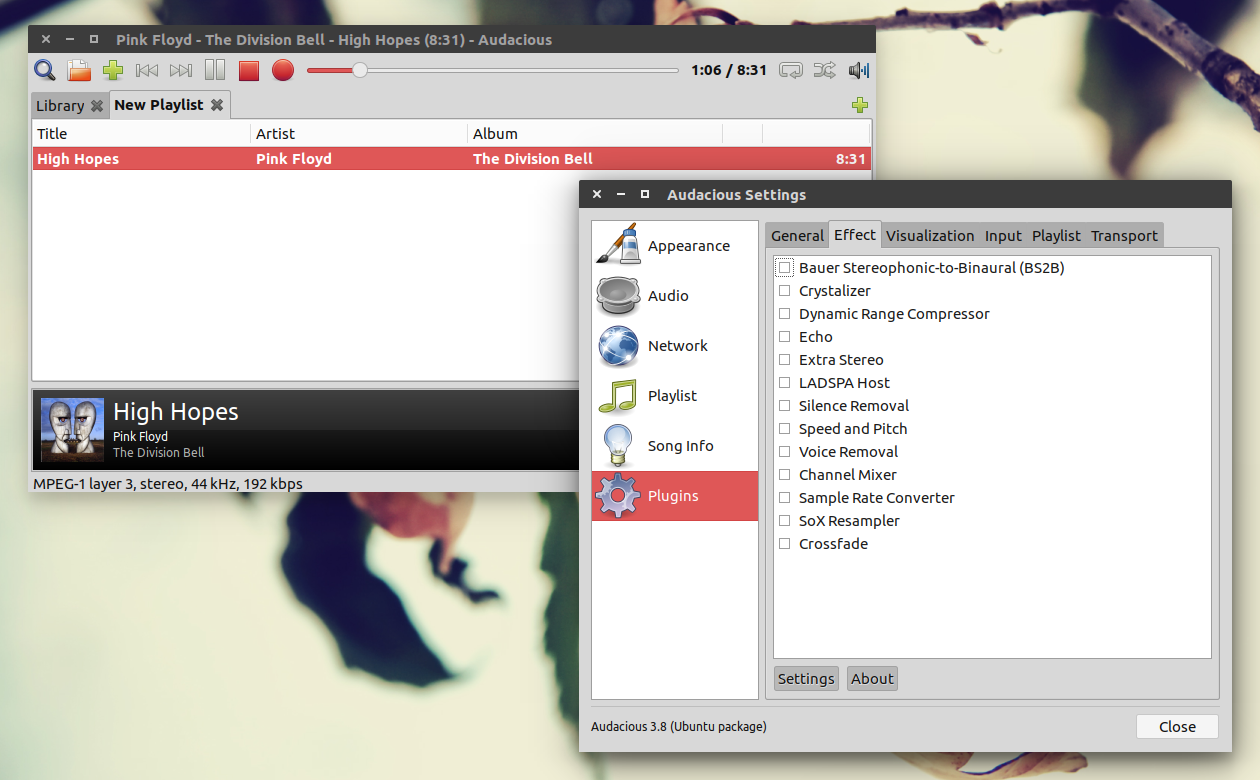Skip to the previous track
Screen dimensions: 1260x780
[x=147, y=70]
